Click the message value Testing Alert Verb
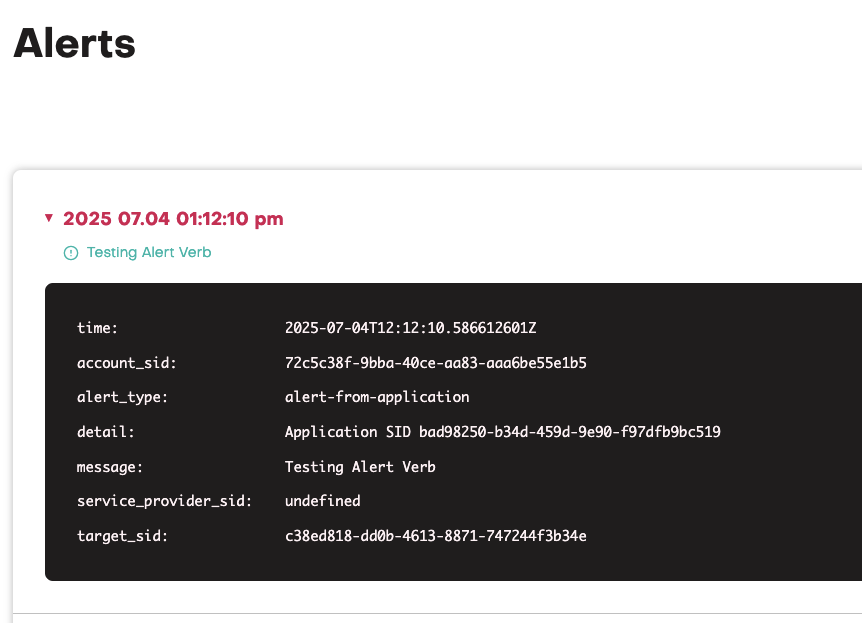The image size is (862, 623). point(360,466)
